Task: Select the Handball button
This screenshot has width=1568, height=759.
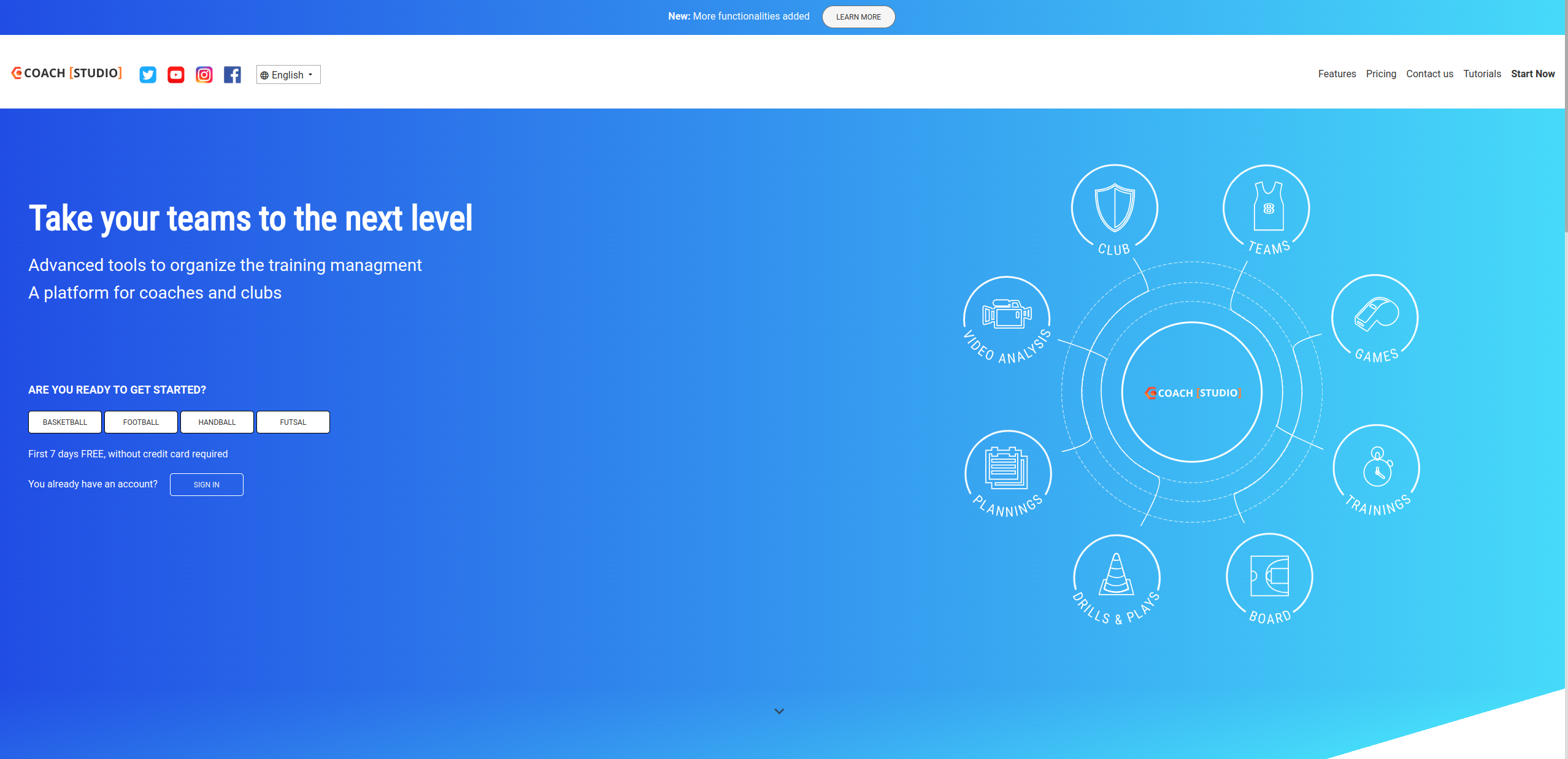Action: coord(217,422)
